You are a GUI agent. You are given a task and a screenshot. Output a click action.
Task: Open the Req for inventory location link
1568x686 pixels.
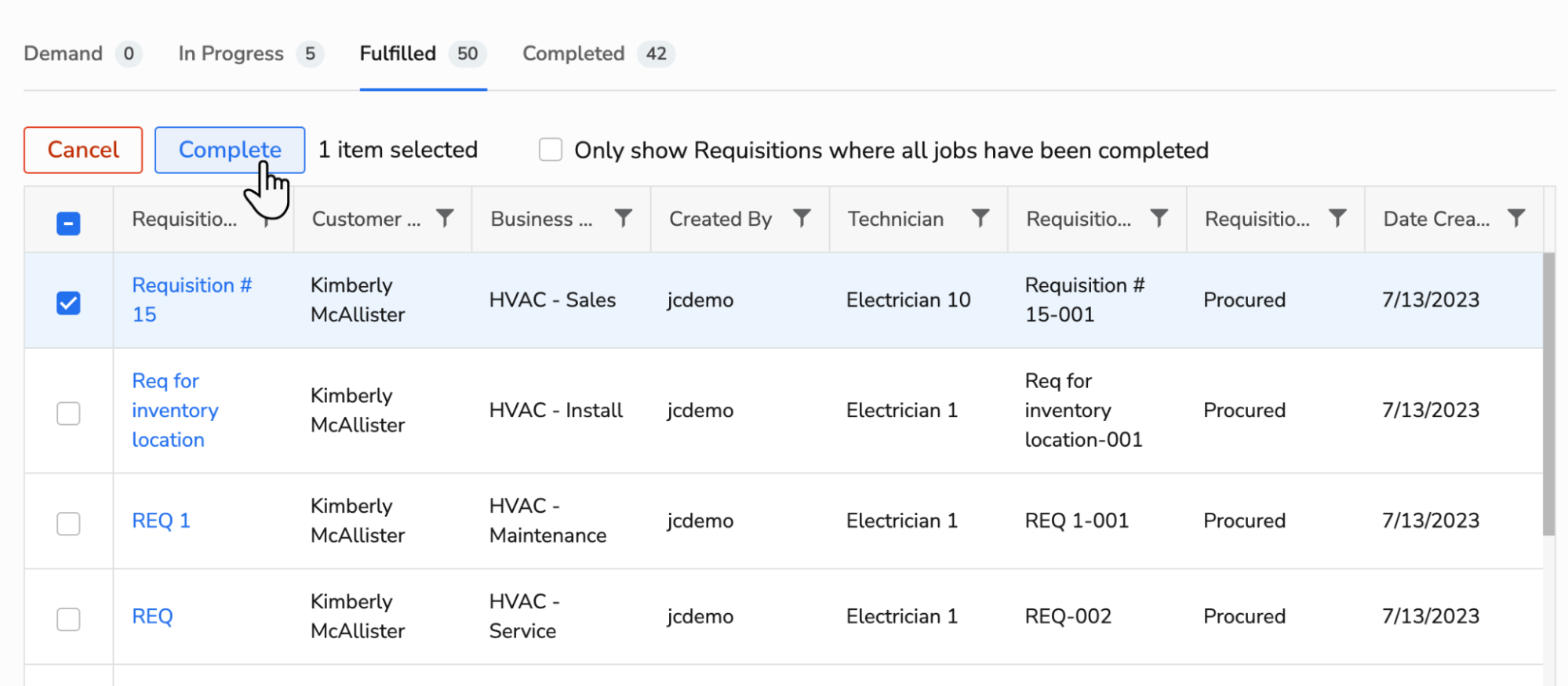pos(175,410)
